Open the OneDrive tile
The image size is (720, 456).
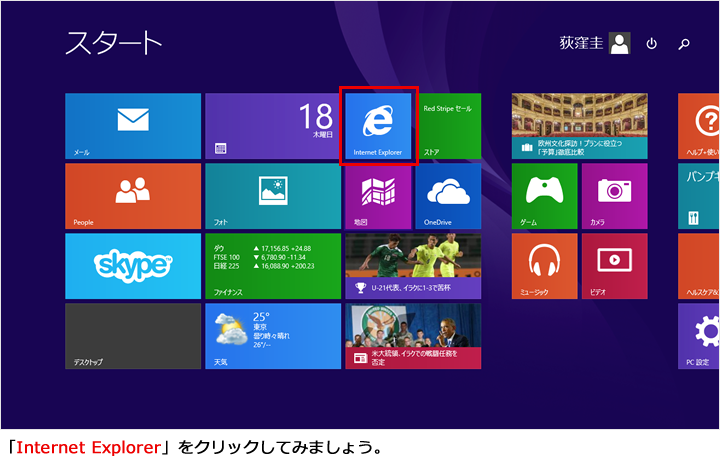(x=448, y=196)
